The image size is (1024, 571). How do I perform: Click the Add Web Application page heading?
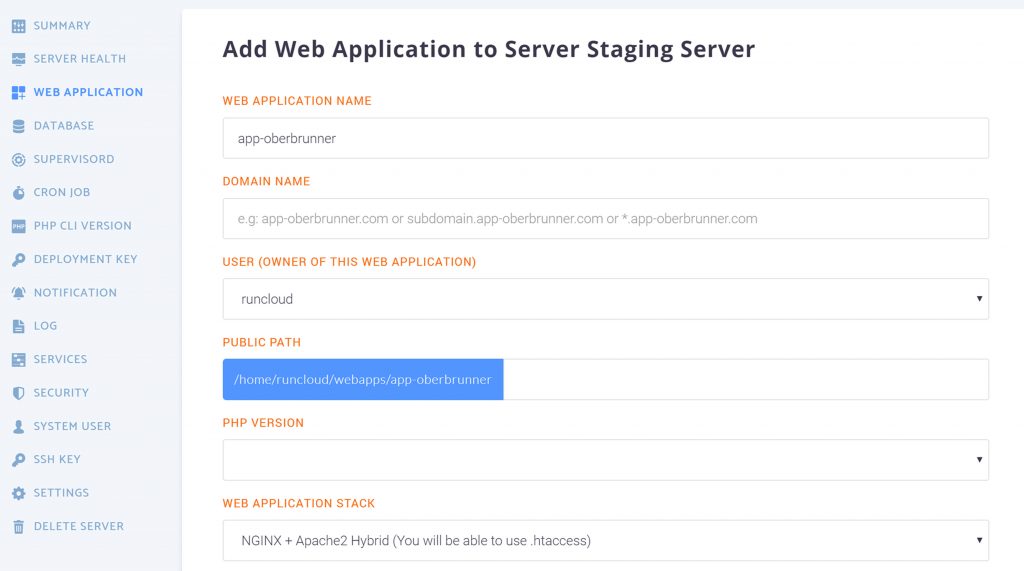click(488, 50)
